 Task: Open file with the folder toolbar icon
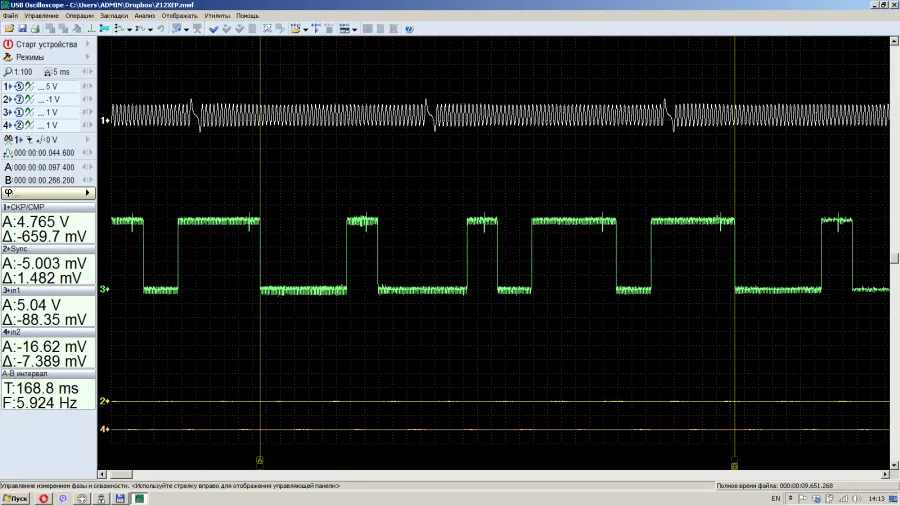9,29
